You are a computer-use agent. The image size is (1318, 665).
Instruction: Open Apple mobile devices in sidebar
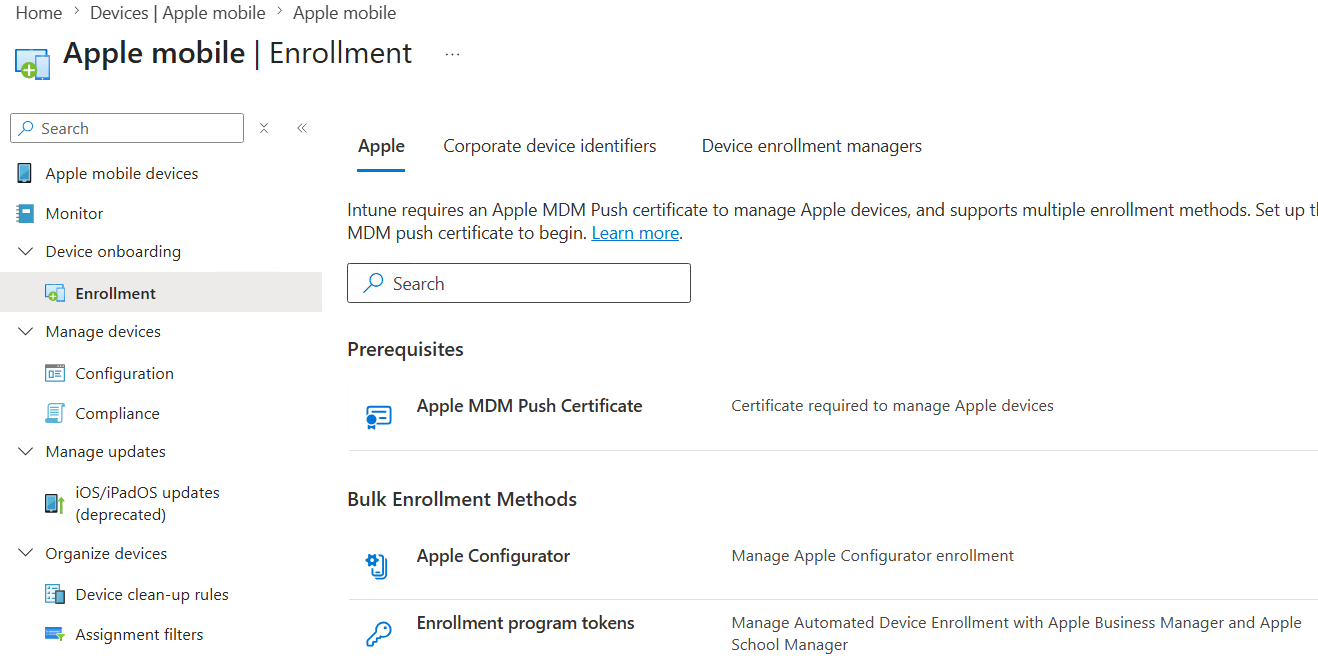pos(122,173)
